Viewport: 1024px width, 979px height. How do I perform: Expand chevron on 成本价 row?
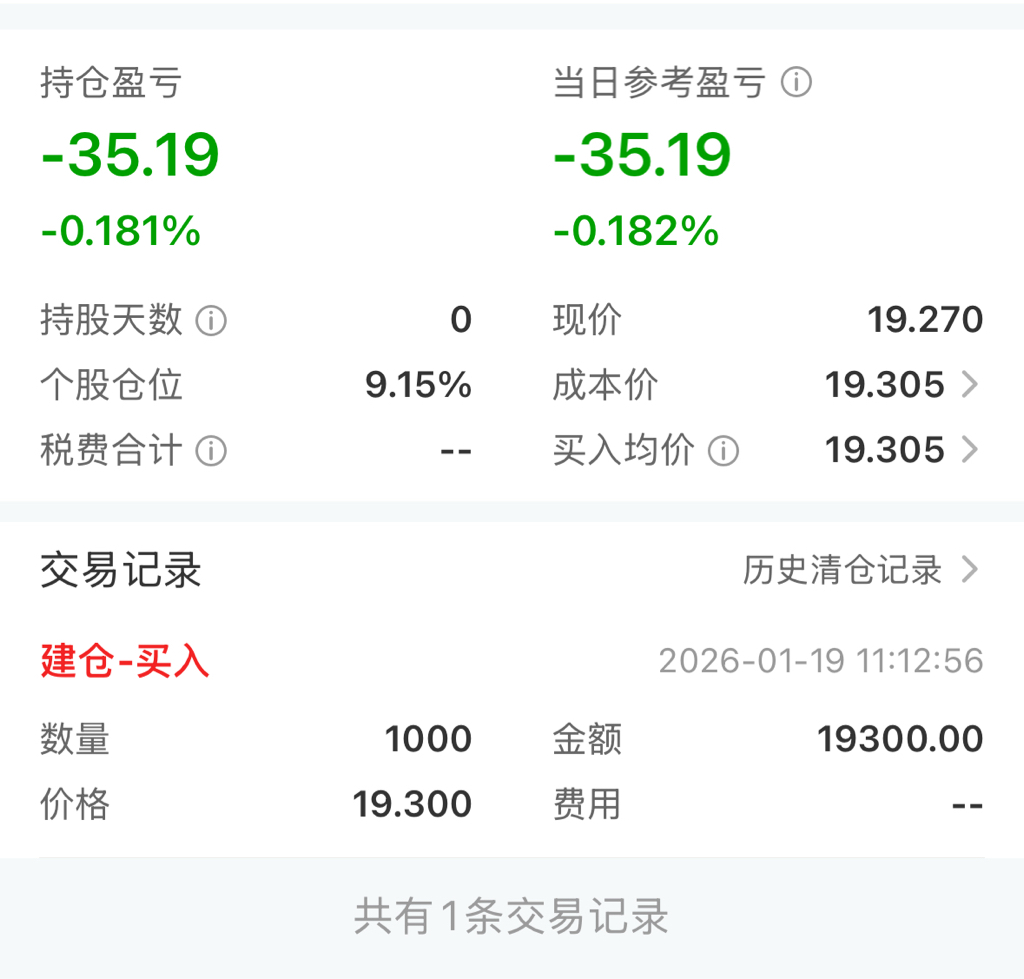(969, 385)
